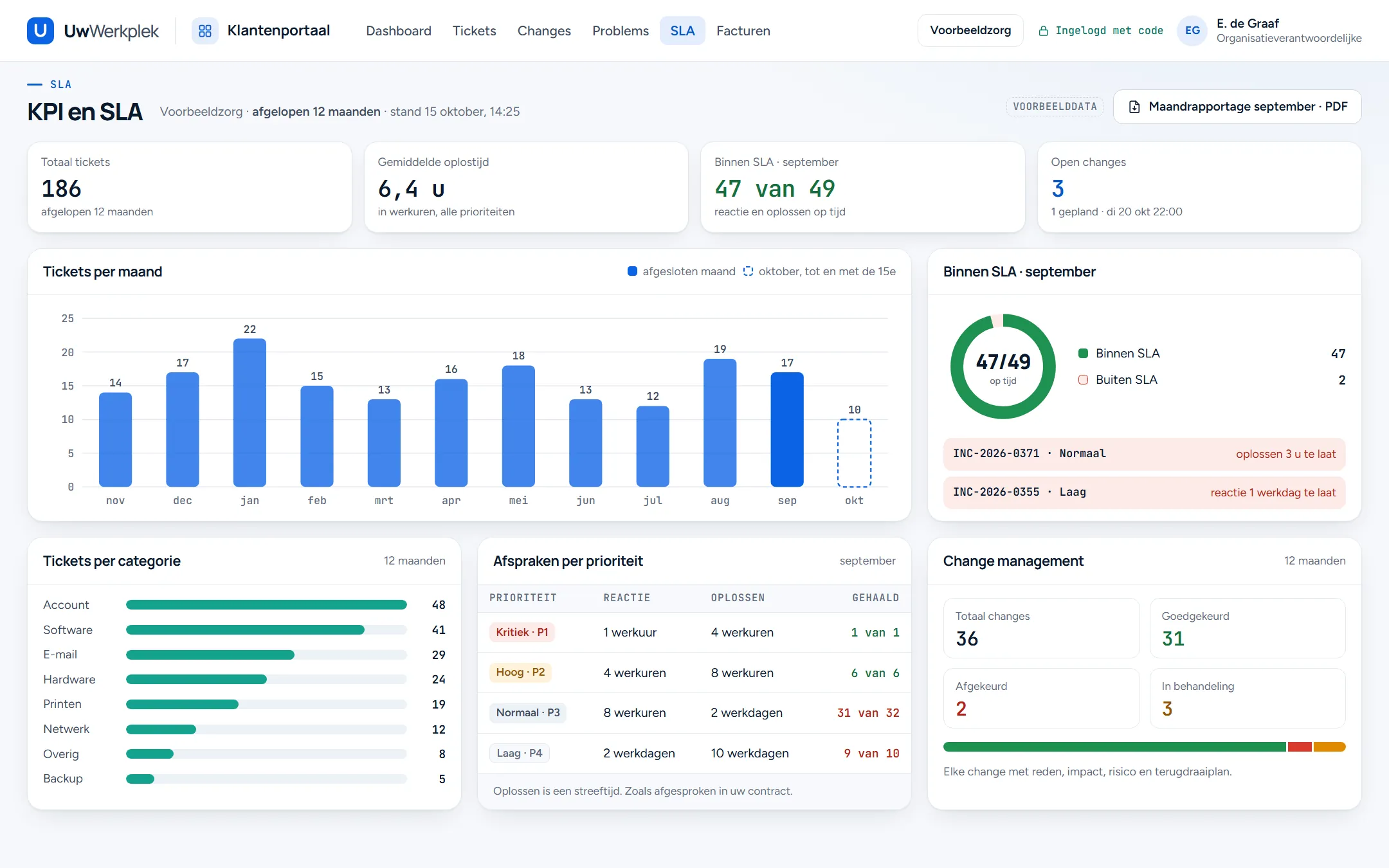Click the Afgekeurd 2 card
Viewport: 1389px width, 868px height.
point(1041,698)
